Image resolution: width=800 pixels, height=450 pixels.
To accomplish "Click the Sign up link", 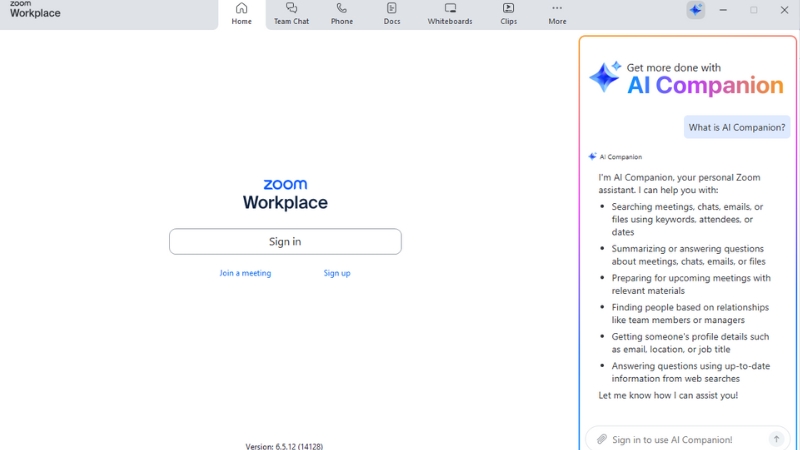I will pyautogui.click(x=337, y=273).
